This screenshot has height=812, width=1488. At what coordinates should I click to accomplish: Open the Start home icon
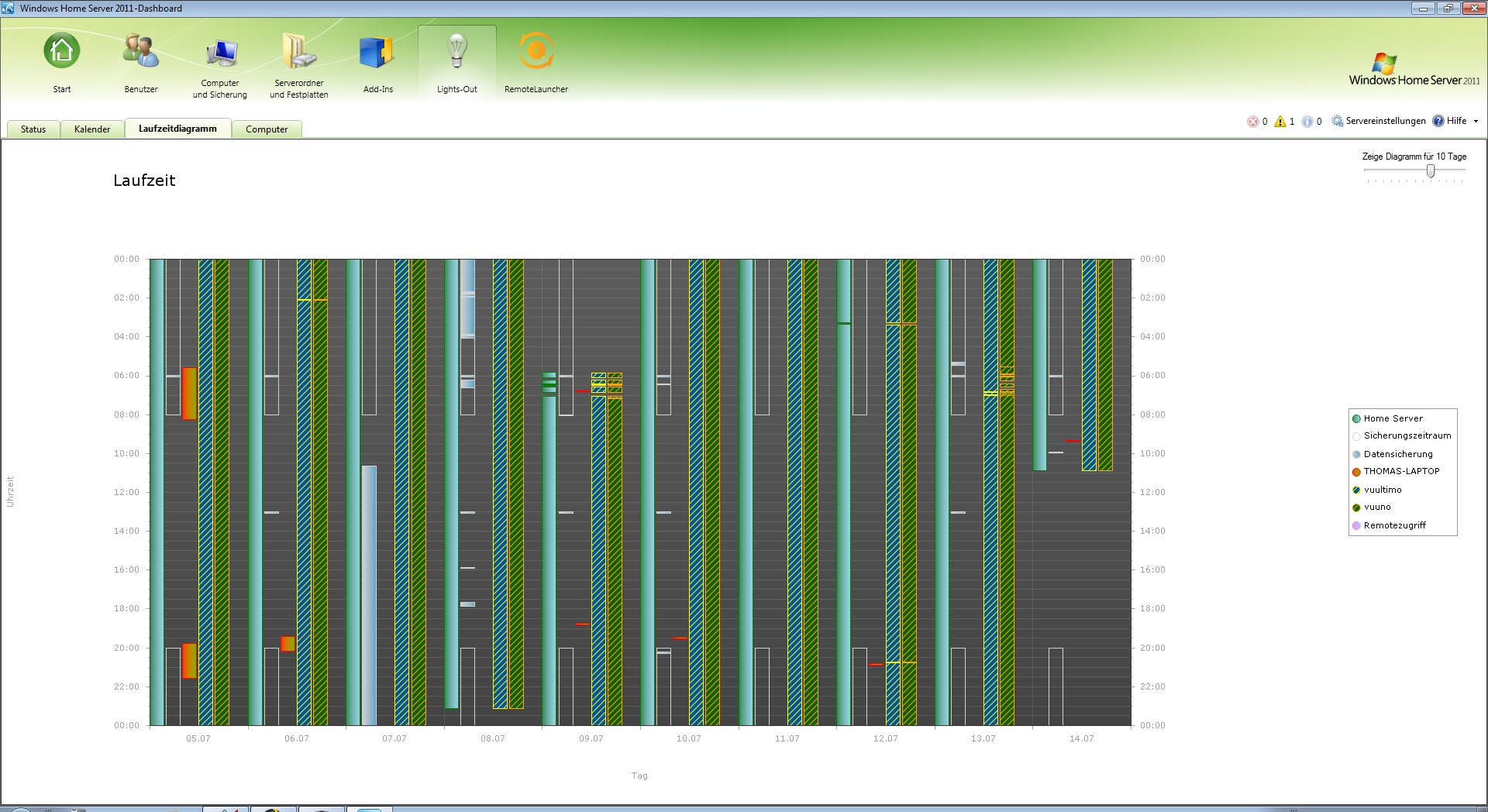tap(62, 52)
